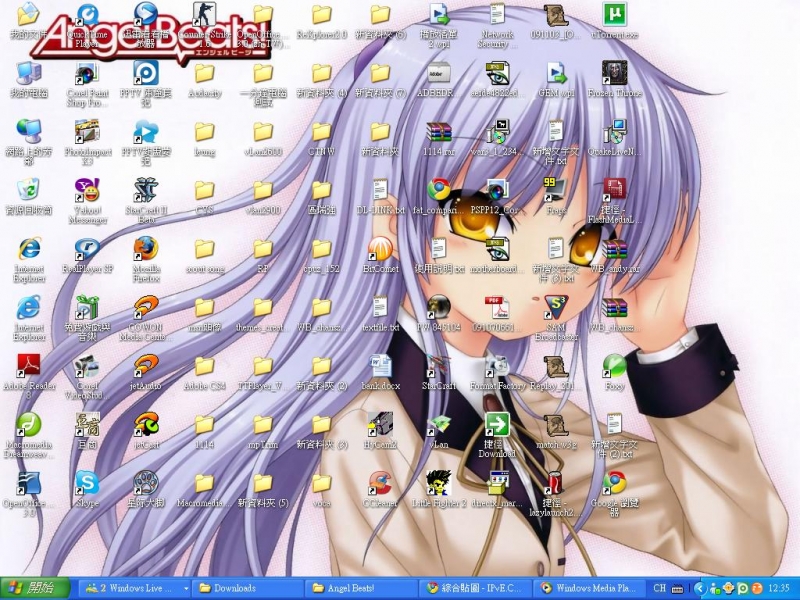Image resolution: width=800 pixels, height=600 pixels.
Task: Open the QuickTime Player shortcut
Action: 87,15
